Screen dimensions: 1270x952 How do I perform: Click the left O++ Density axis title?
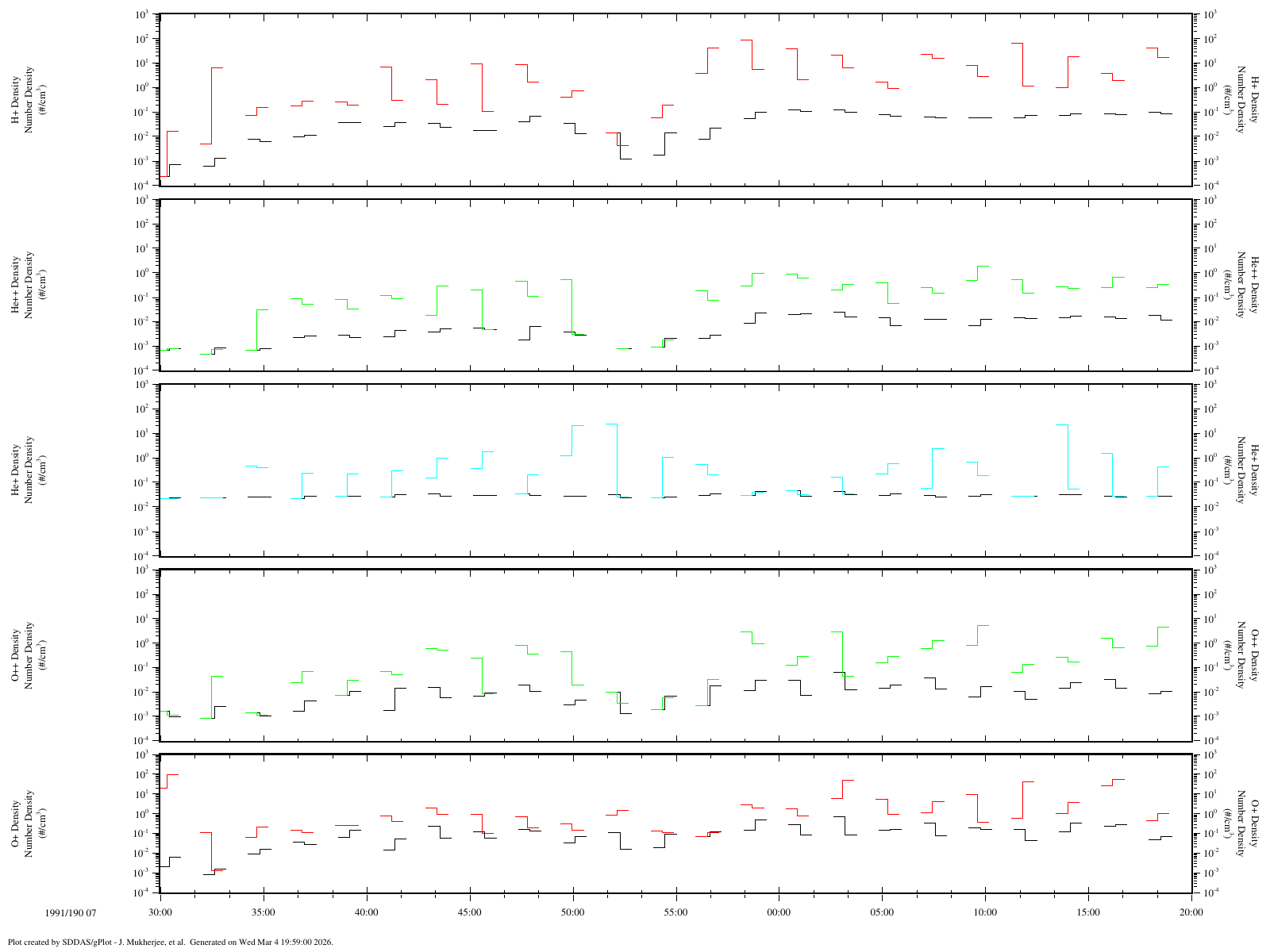click(x=16, y=655)
